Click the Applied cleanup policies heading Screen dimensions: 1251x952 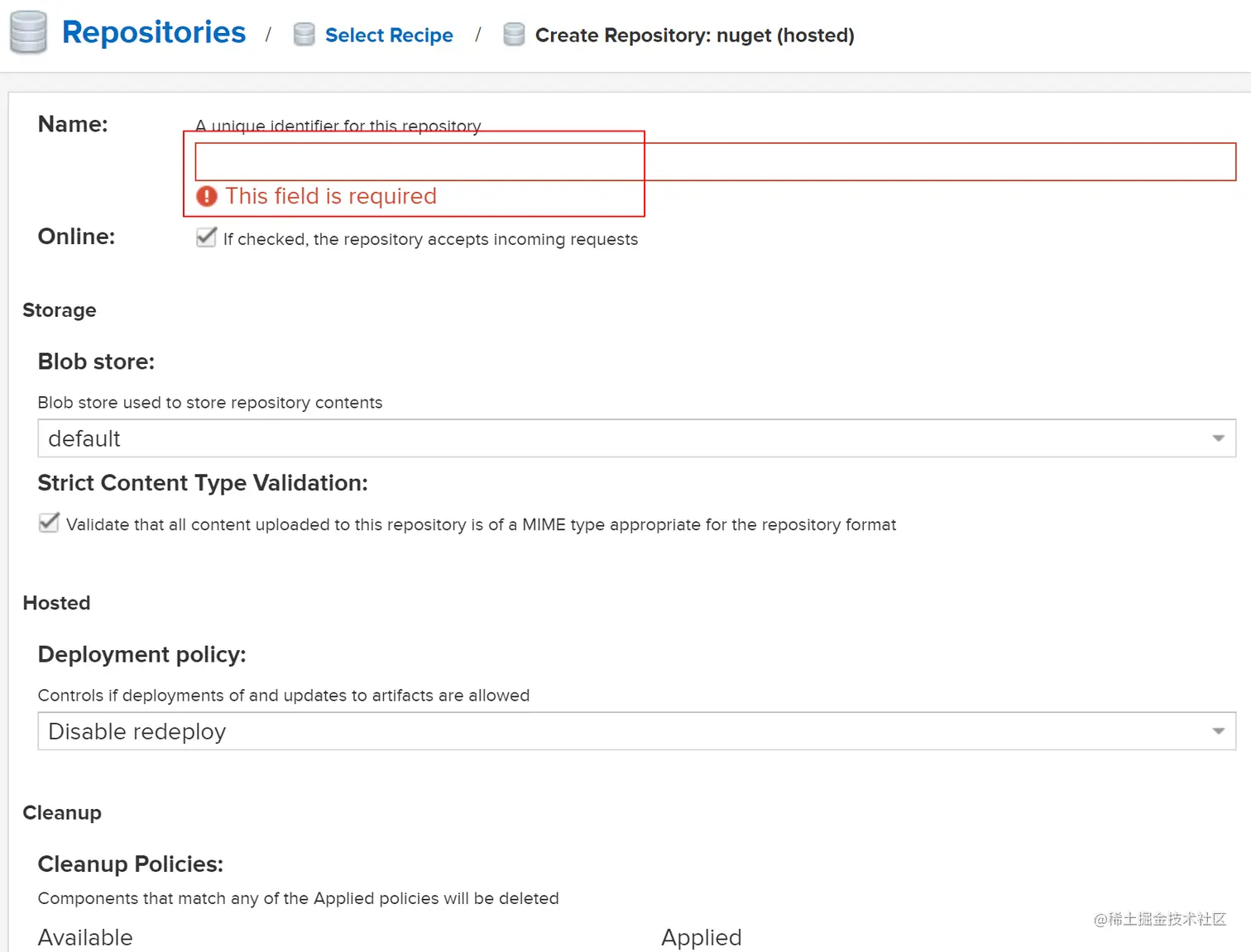click(701, 937)
